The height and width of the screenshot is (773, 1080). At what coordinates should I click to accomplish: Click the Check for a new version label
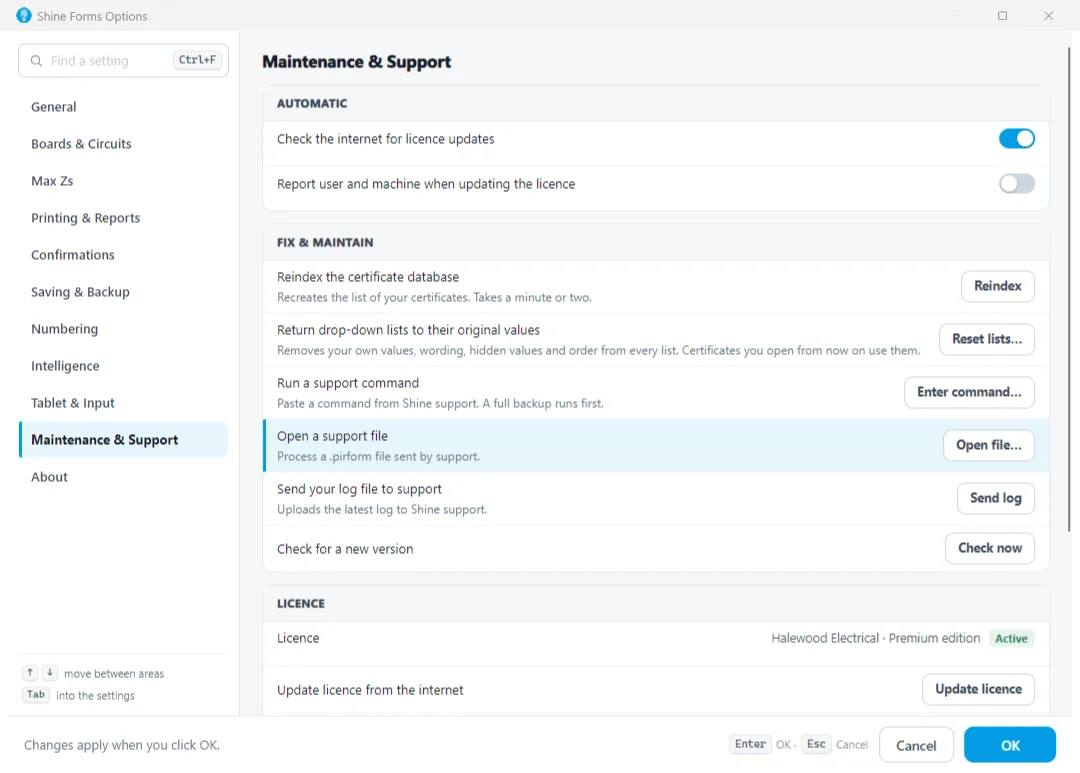pos(345,549)
